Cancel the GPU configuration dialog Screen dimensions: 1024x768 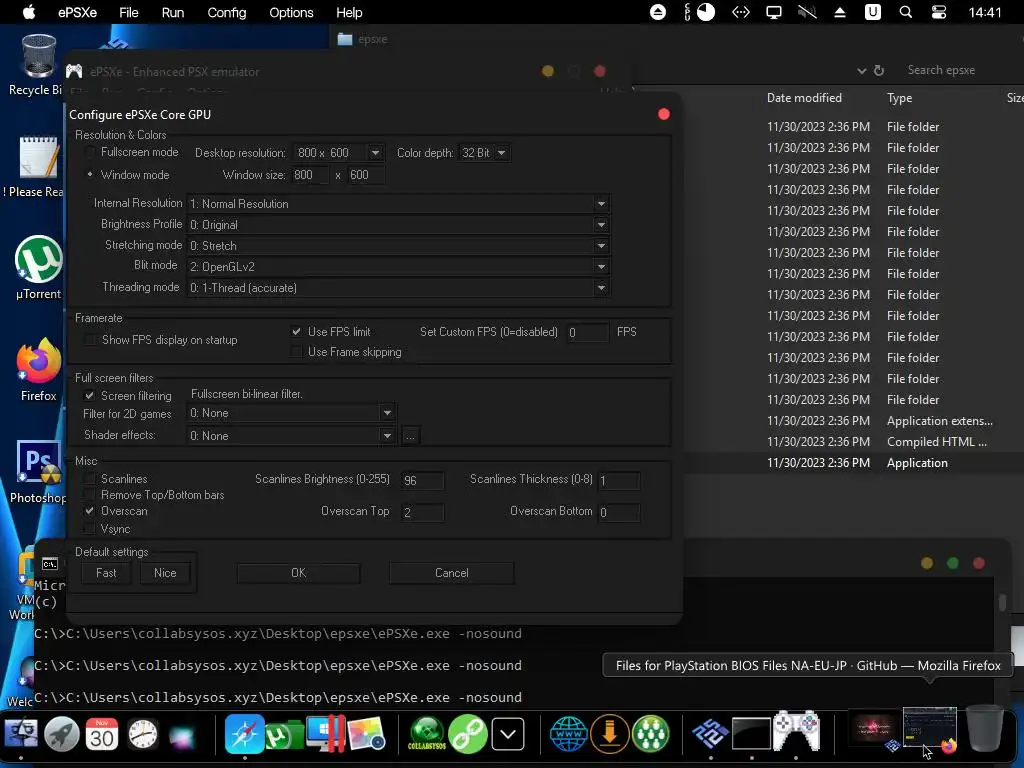[451, 573]
